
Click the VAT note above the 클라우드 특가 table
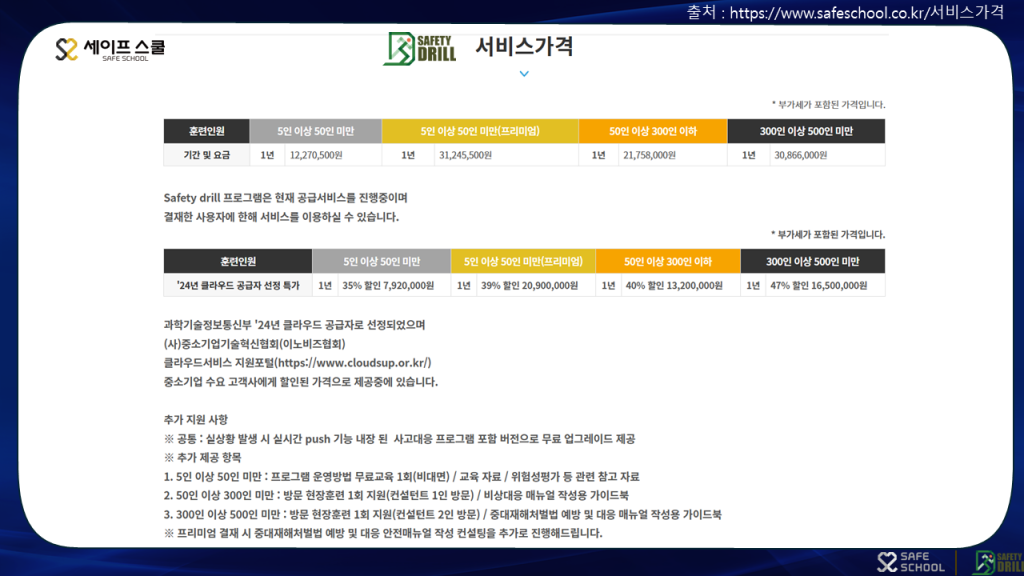click(x=828, y=234)
